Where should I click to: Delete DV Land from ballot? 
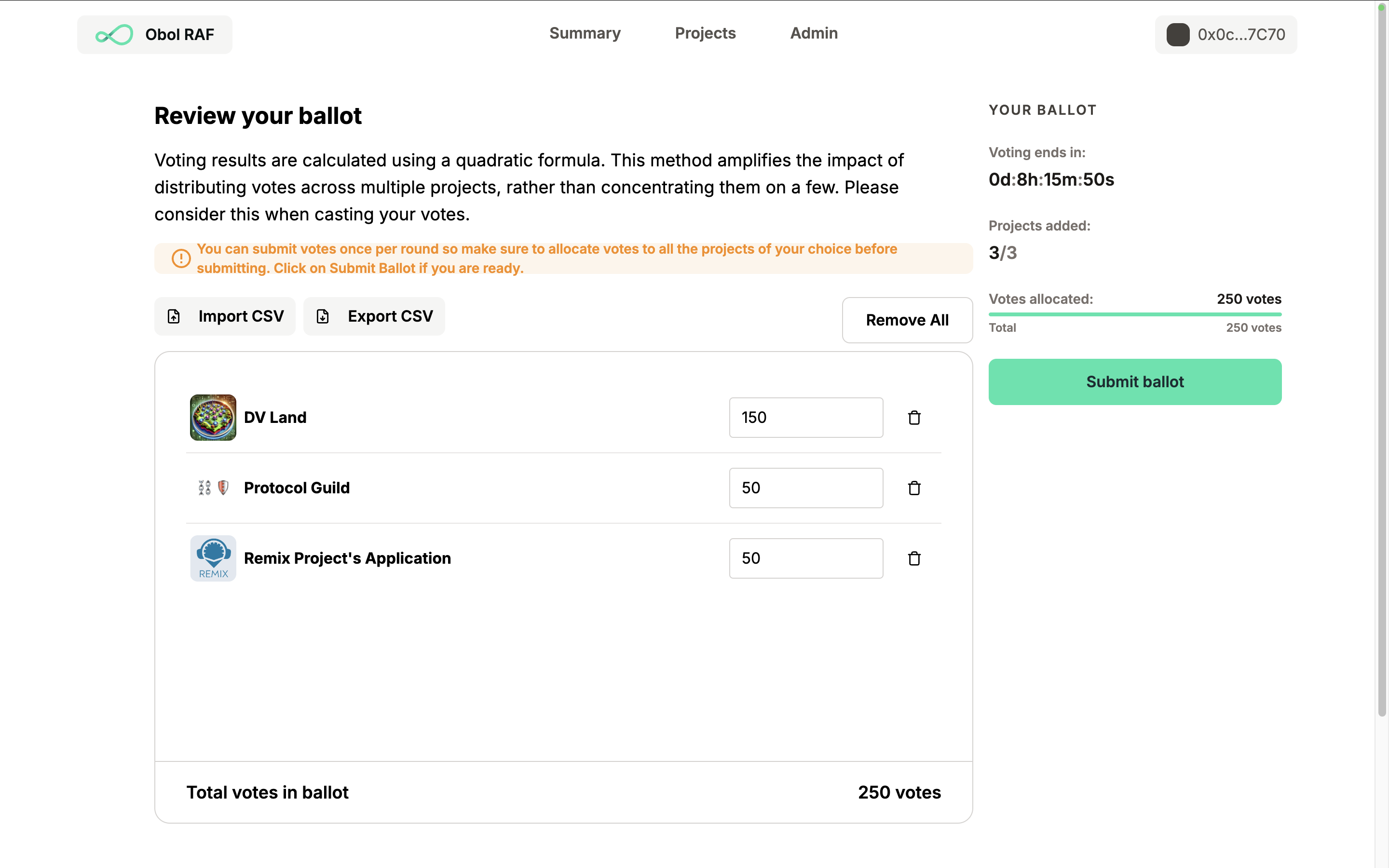pos(914,417)
